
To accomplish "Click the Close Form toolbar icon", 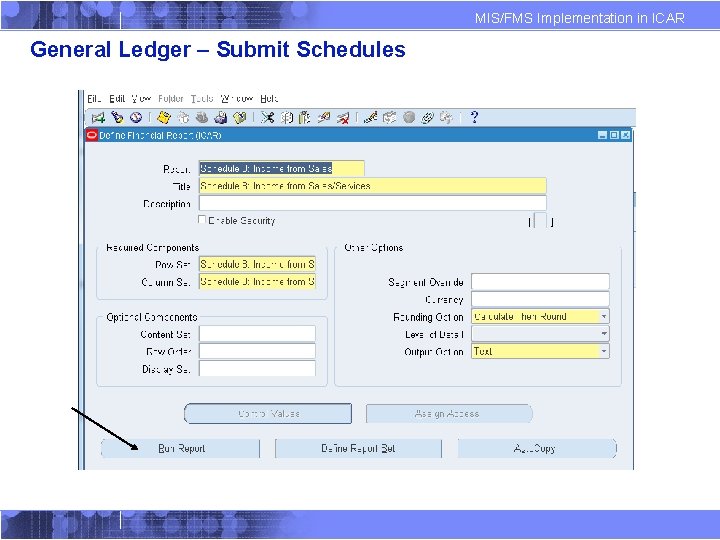I will pyautogui.click(x=240, y=118).
